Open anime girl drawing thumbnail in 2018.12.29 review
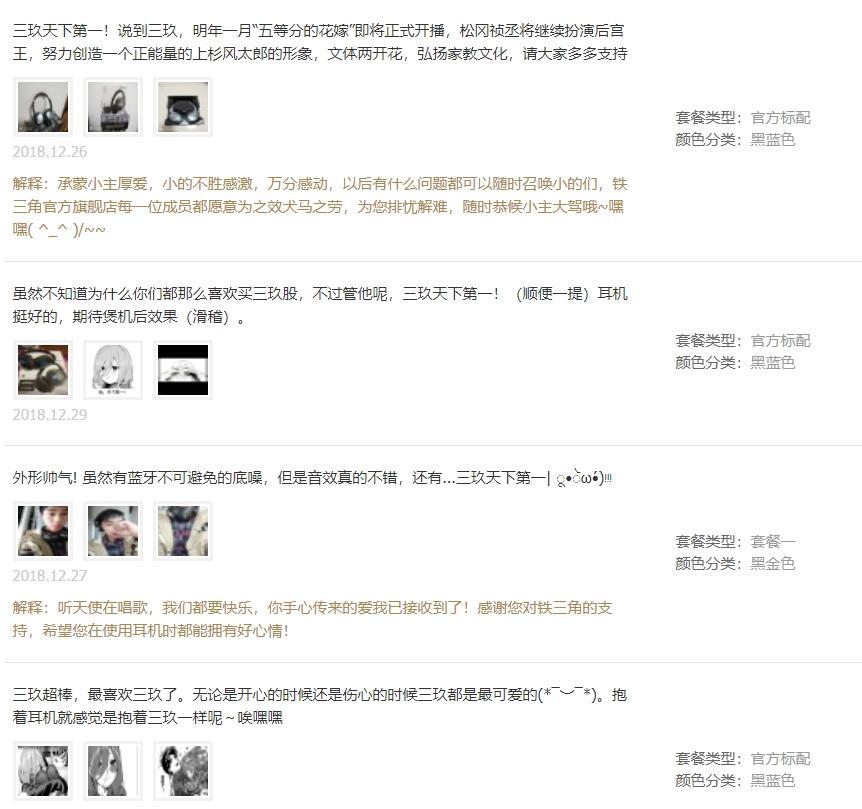Image resolution: width=862 pixels, height=809 pixels. pos(113,370)
